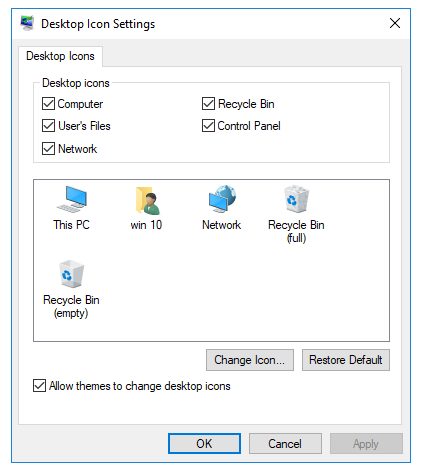Toggle the Network checkbox
447x476 pixels.
point(48,149)
